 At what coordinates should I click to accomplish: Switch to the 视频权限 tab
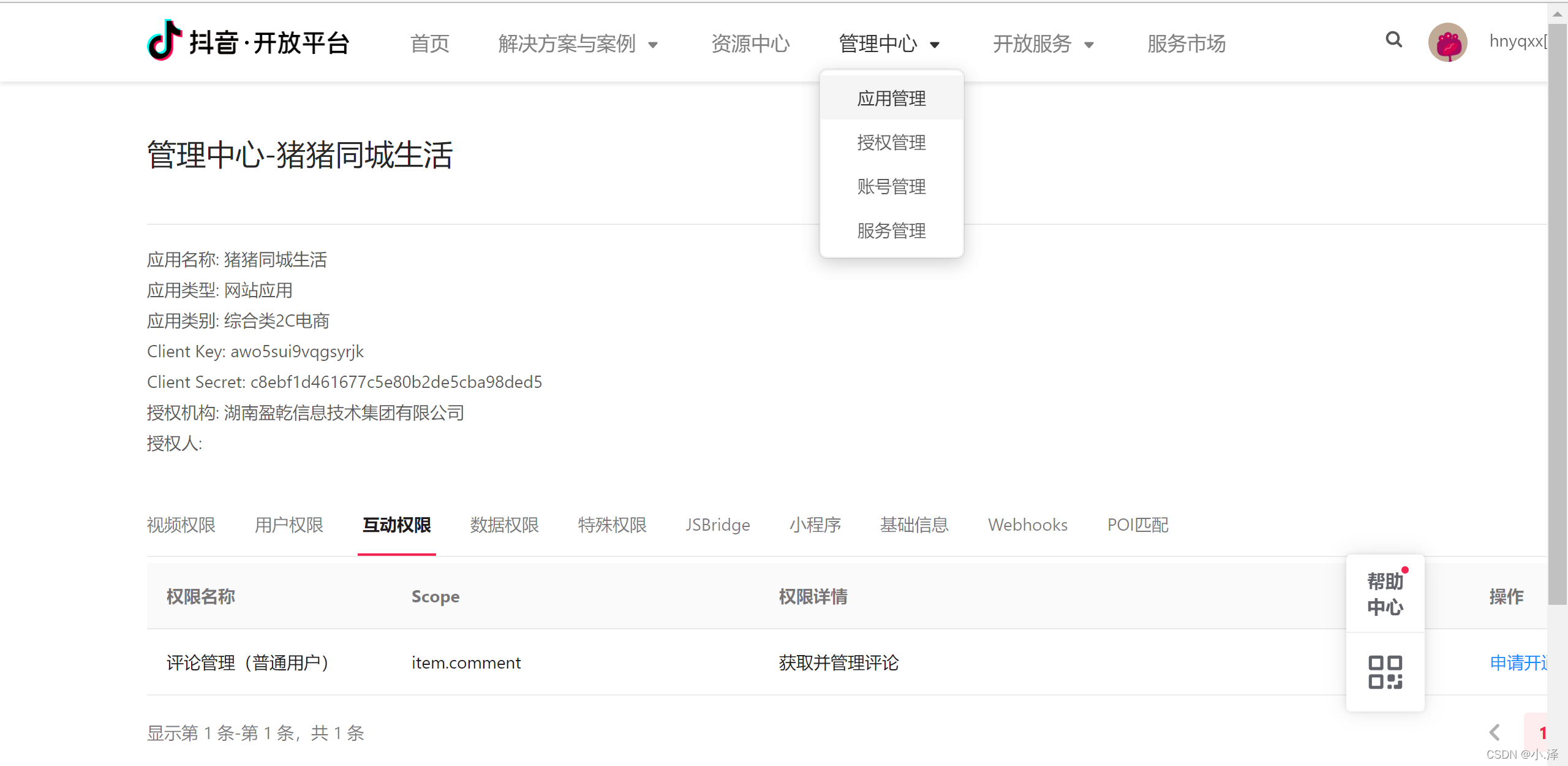coord(181,525)
